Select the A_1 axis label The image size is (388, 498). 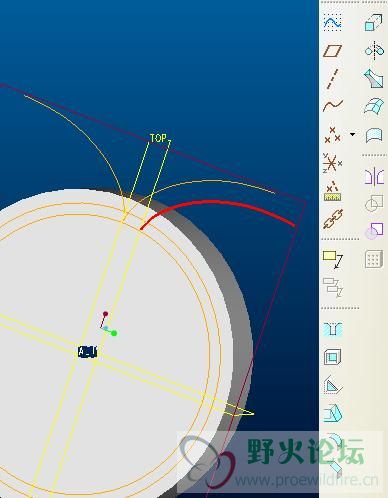click(87, 352)
